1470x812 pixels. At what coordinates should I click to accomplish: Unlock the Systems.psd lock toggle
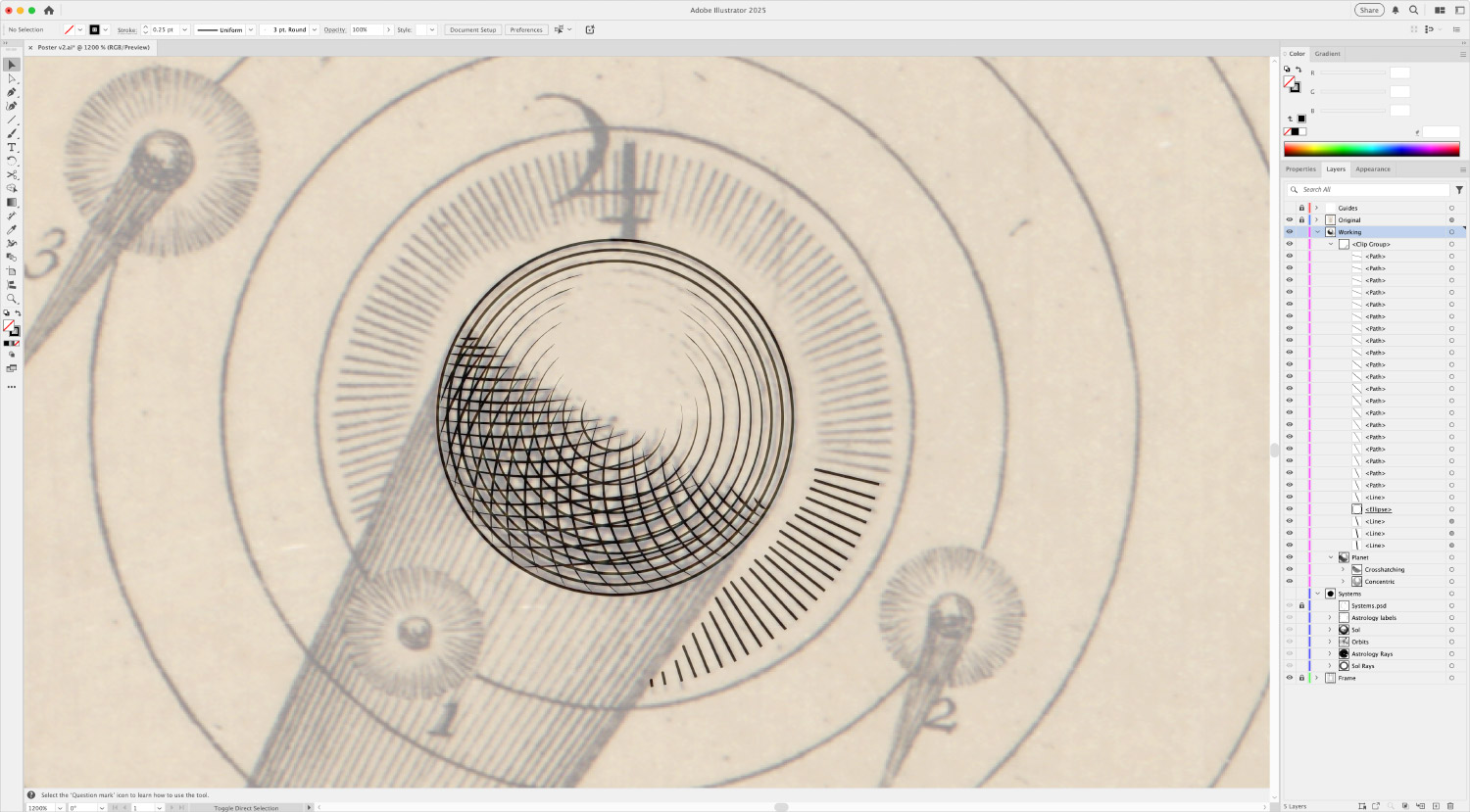point(1301,605)
